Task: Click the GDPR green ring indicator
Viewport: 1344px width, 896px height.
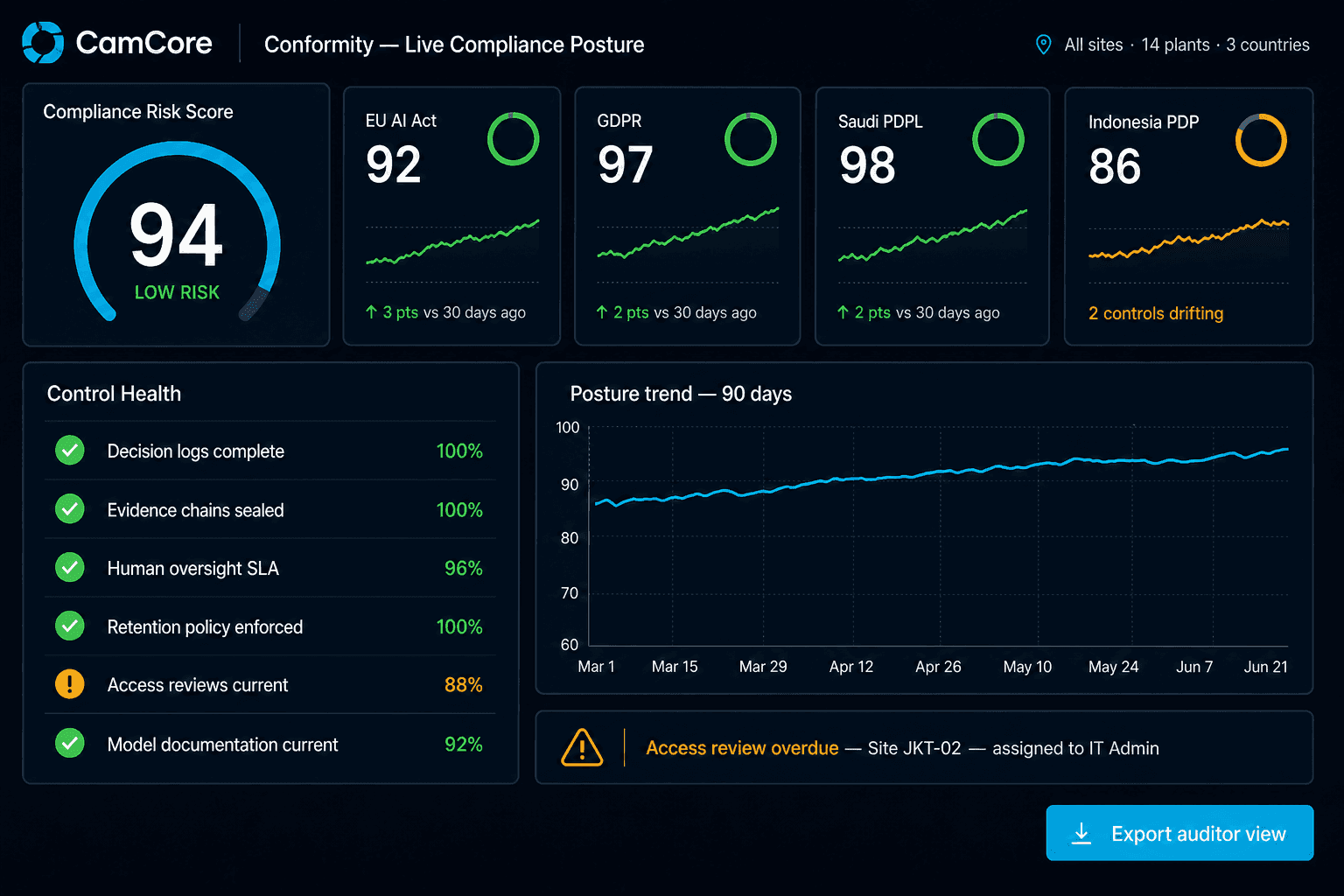Action: click(x=751, y=139)
